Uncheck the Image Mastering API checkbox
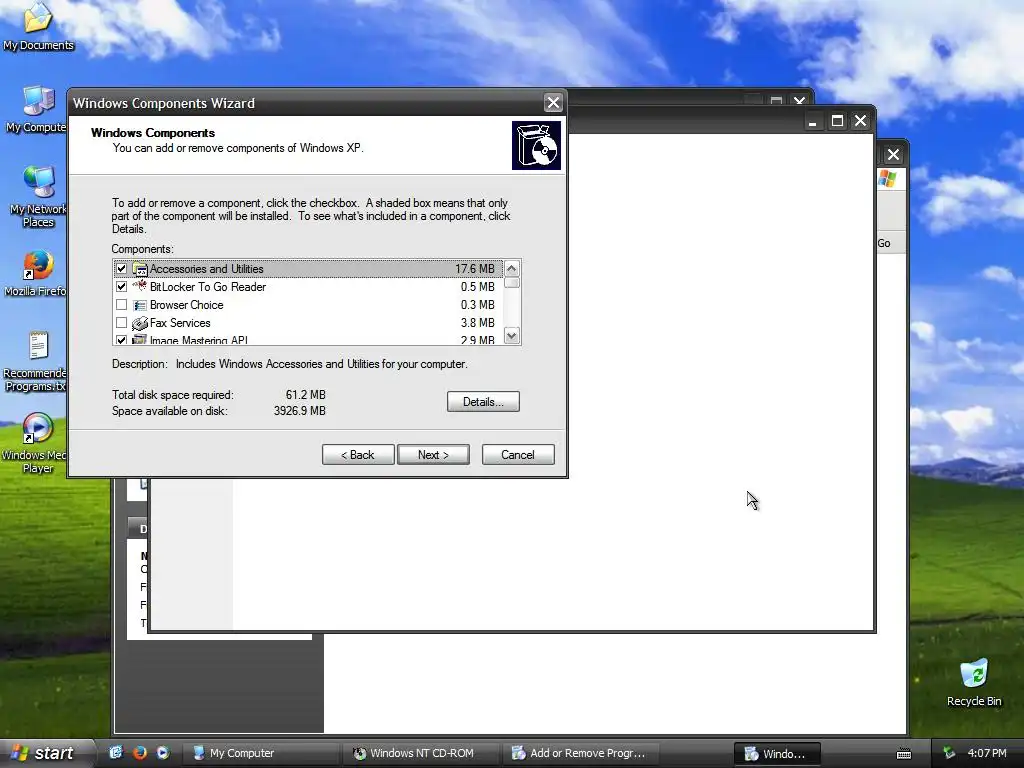Image resolution: width=1024 pixels, height=768 pixels. click(x=121, y=340)
